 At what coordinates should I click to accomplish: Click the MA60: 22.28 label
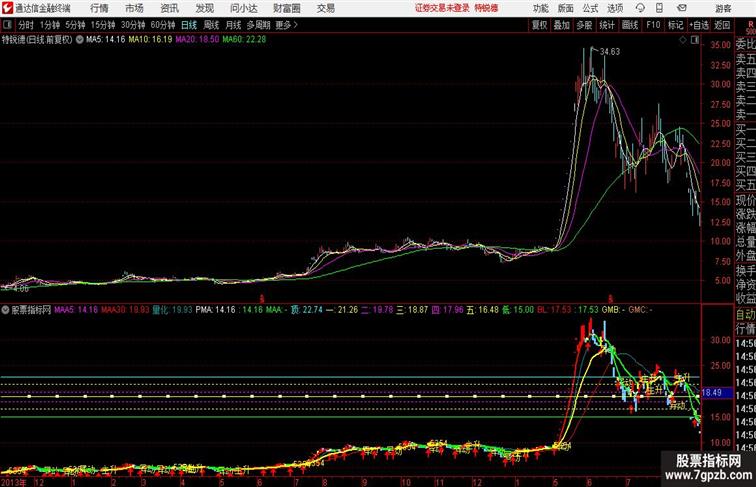click(244, 40)
